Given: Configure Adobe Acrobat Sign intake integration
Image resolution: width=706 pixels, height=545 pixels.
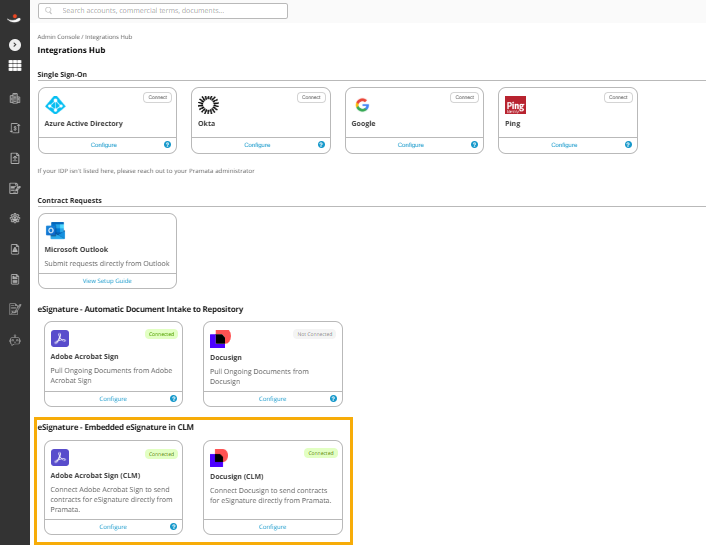Looking at the screenshot, I should (x=113, y=399).
